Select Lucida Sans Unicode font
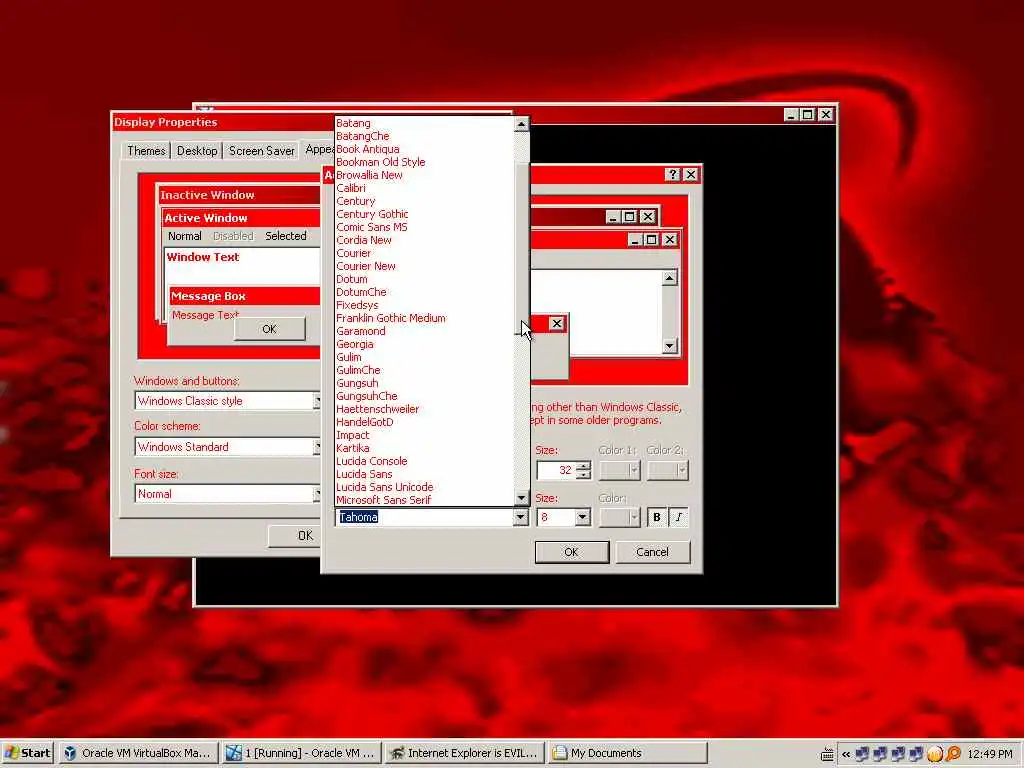The height and width of the screenshot is (768, 1024). (385, 487)
